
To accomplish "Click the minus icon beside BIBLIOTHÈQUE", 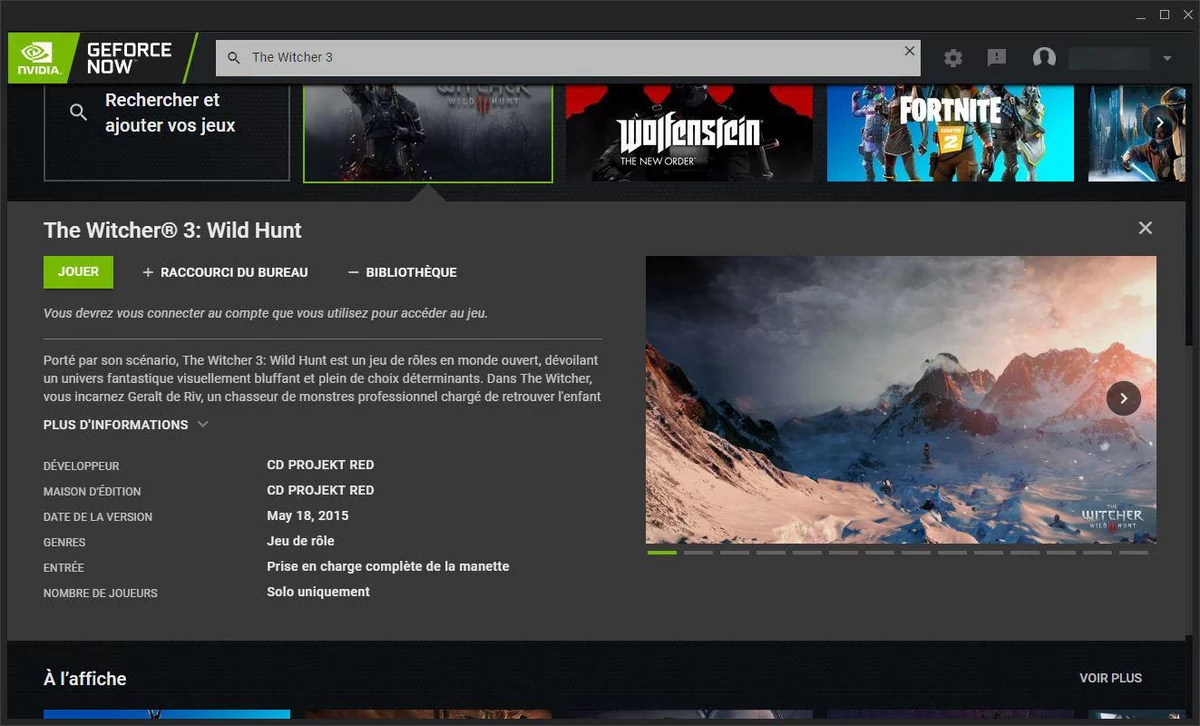I will [353, 272].
